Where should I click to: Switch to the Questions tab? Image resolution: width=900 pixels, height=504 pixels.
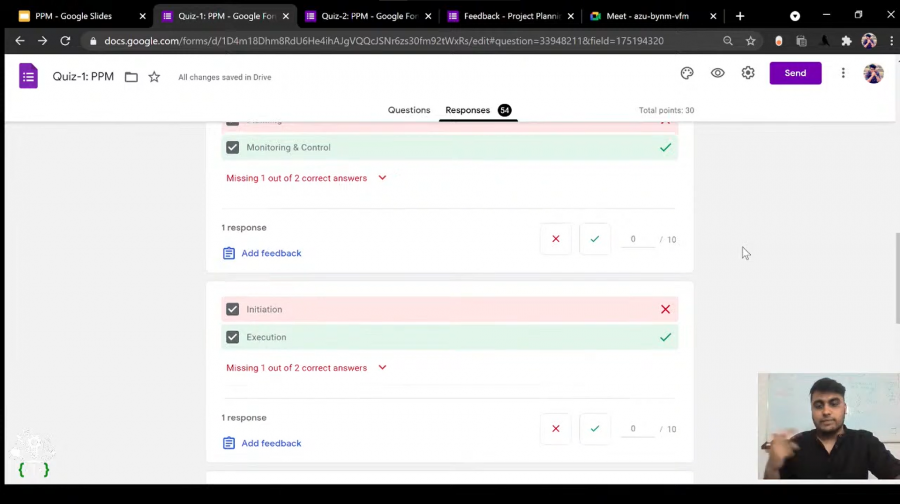409,110
